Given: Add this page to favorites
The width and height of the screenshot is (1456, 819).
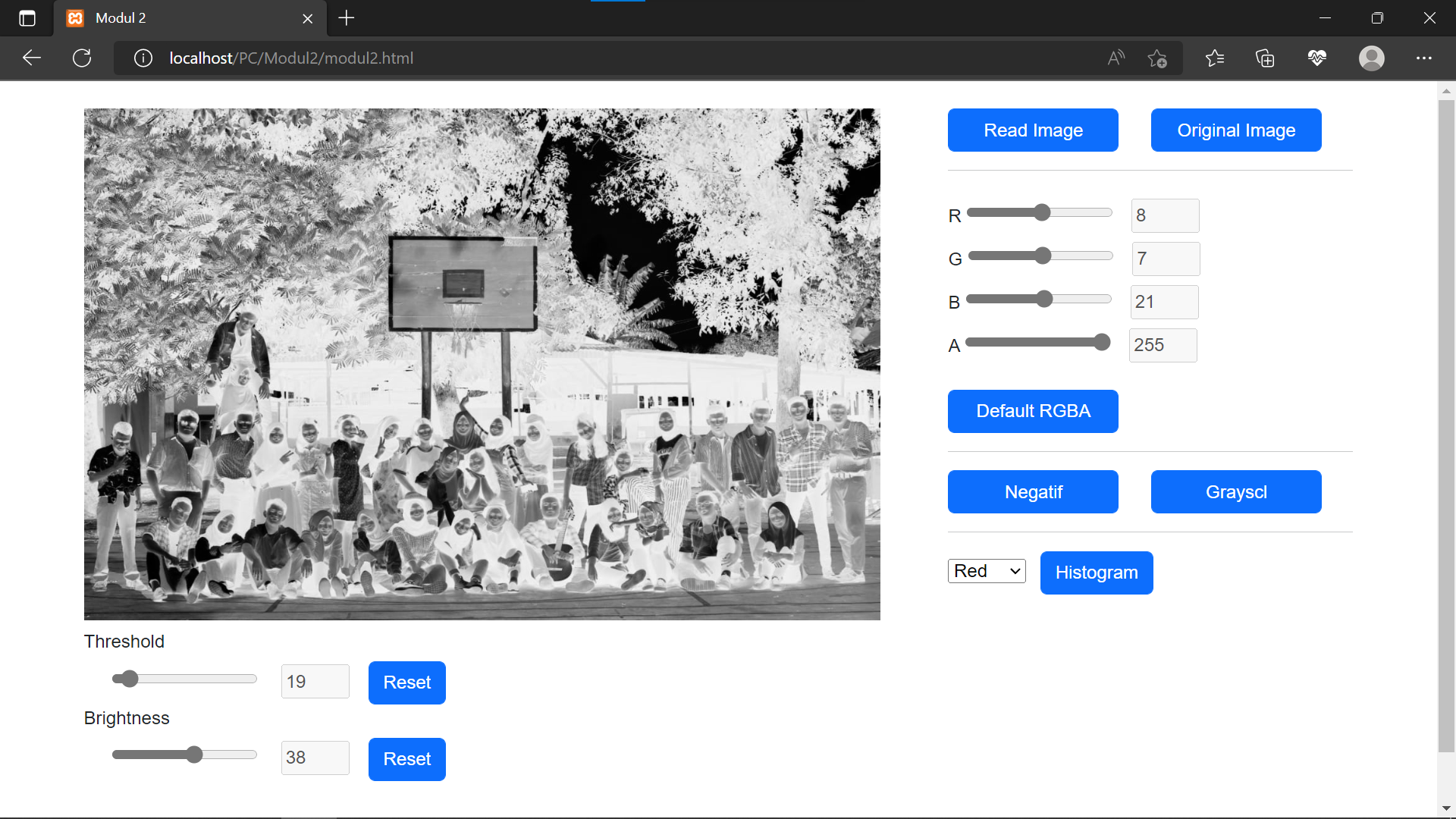Looking at the screenshot, I should pos(1157,58).
